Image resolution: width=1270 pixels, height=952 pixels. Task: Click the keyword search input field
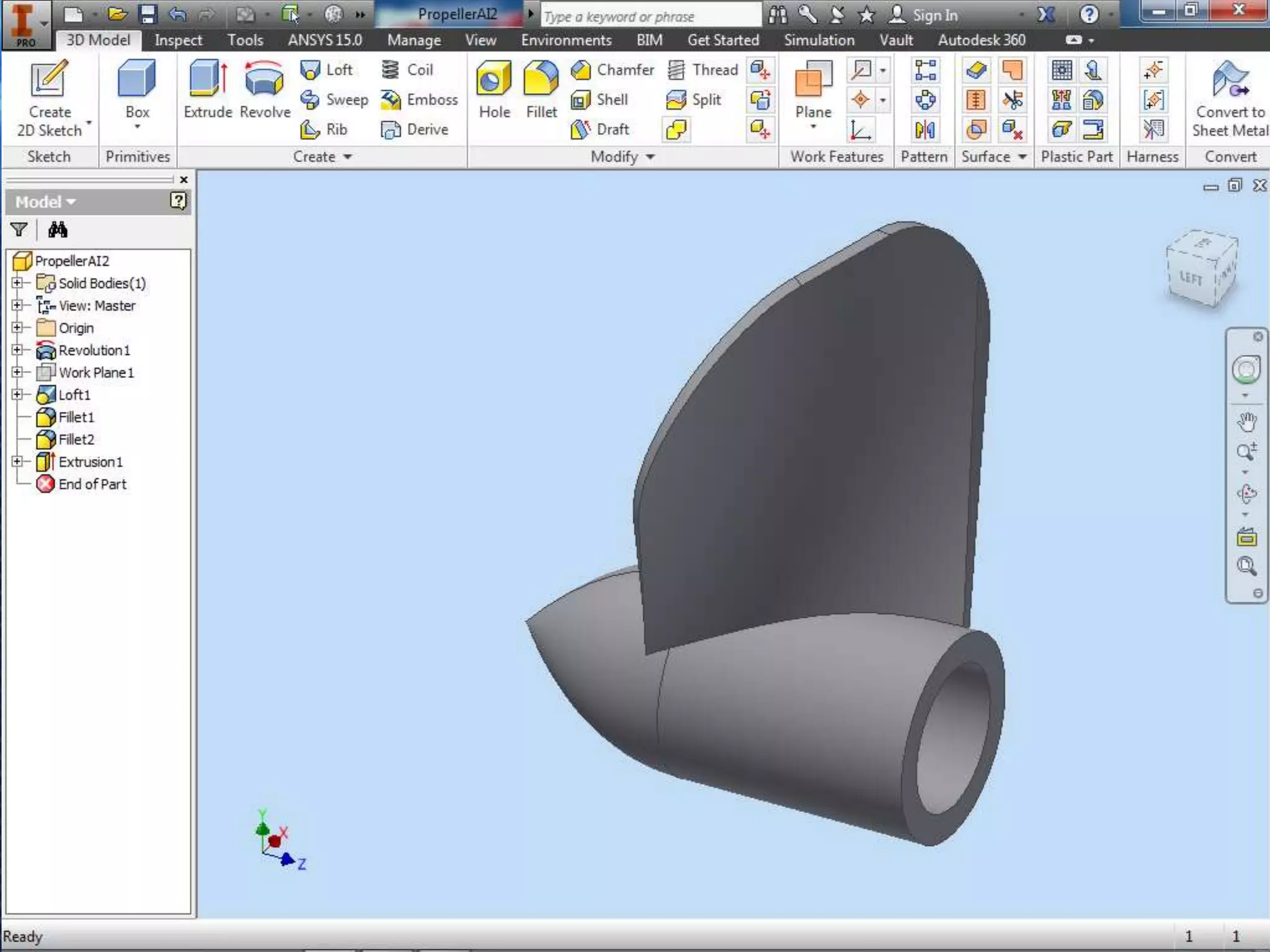tap(650, 16)
